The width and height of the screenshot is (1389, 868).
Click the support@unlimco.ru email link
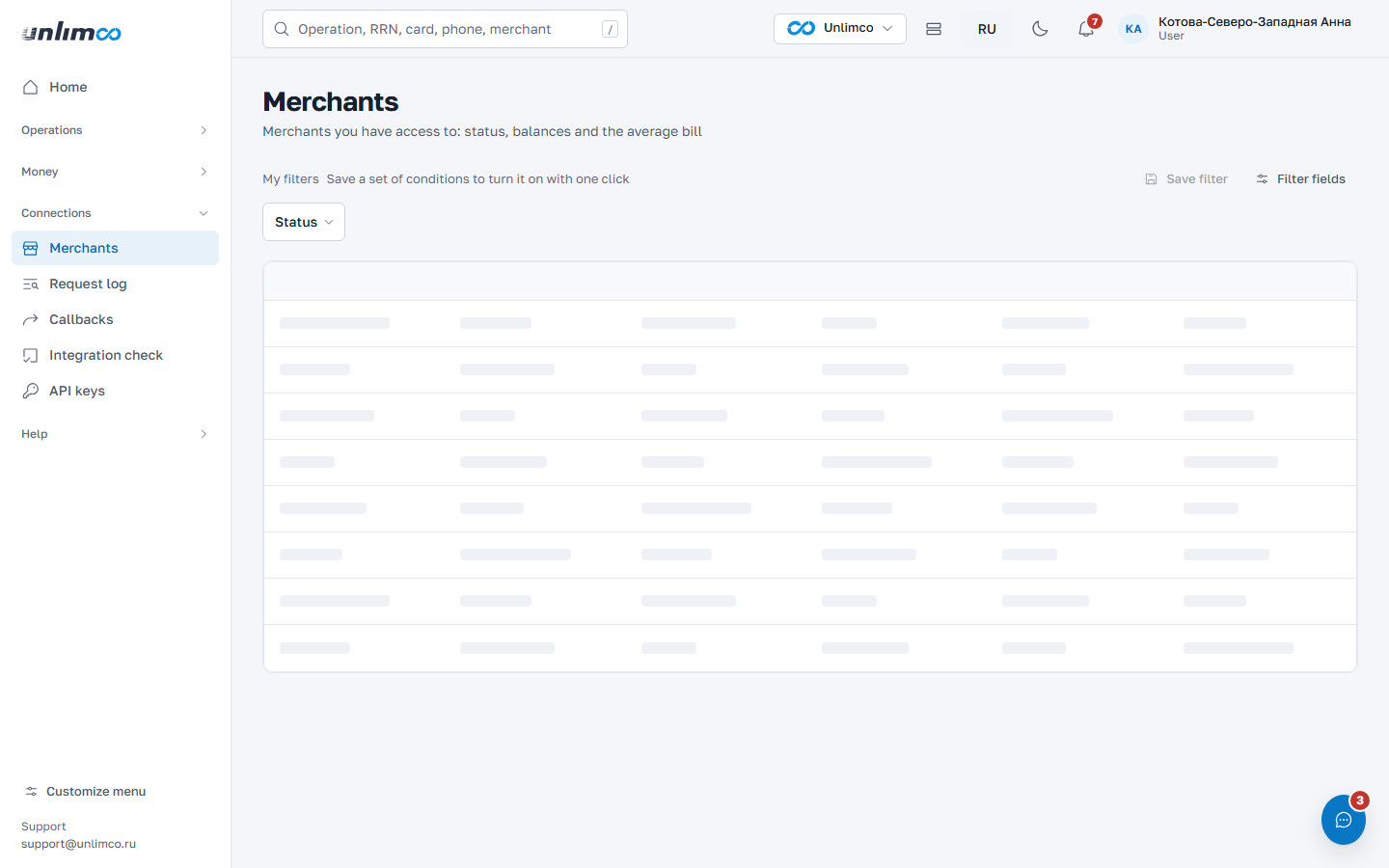click(78, 844)
